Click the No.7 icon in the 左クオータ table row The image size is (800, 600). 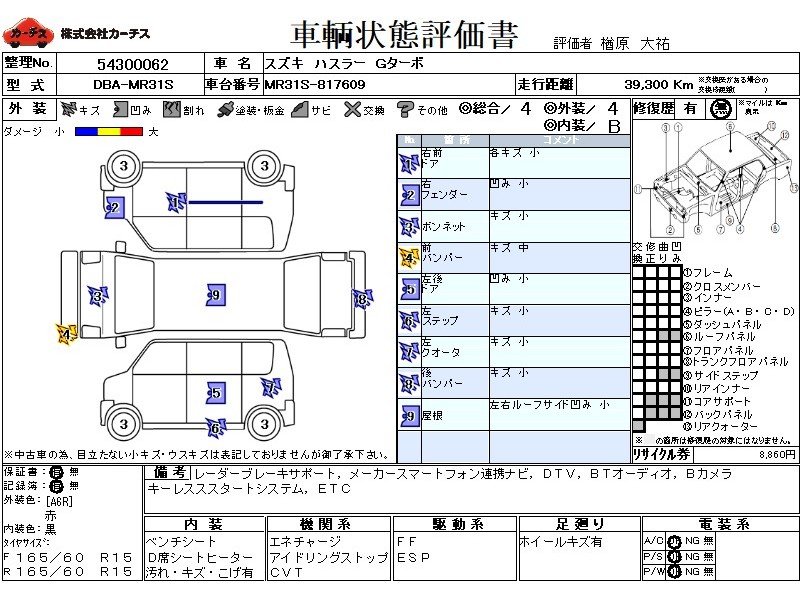point(409,352)
